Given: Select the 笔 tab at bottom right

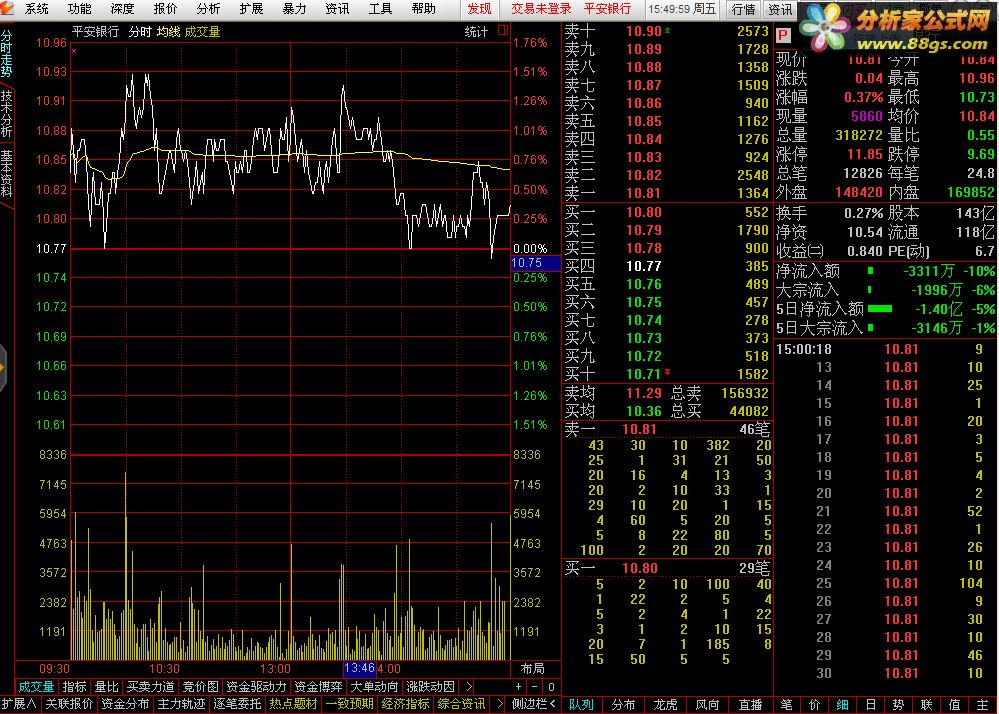Looking at the screenshot, I should click(x=787, y=704).
